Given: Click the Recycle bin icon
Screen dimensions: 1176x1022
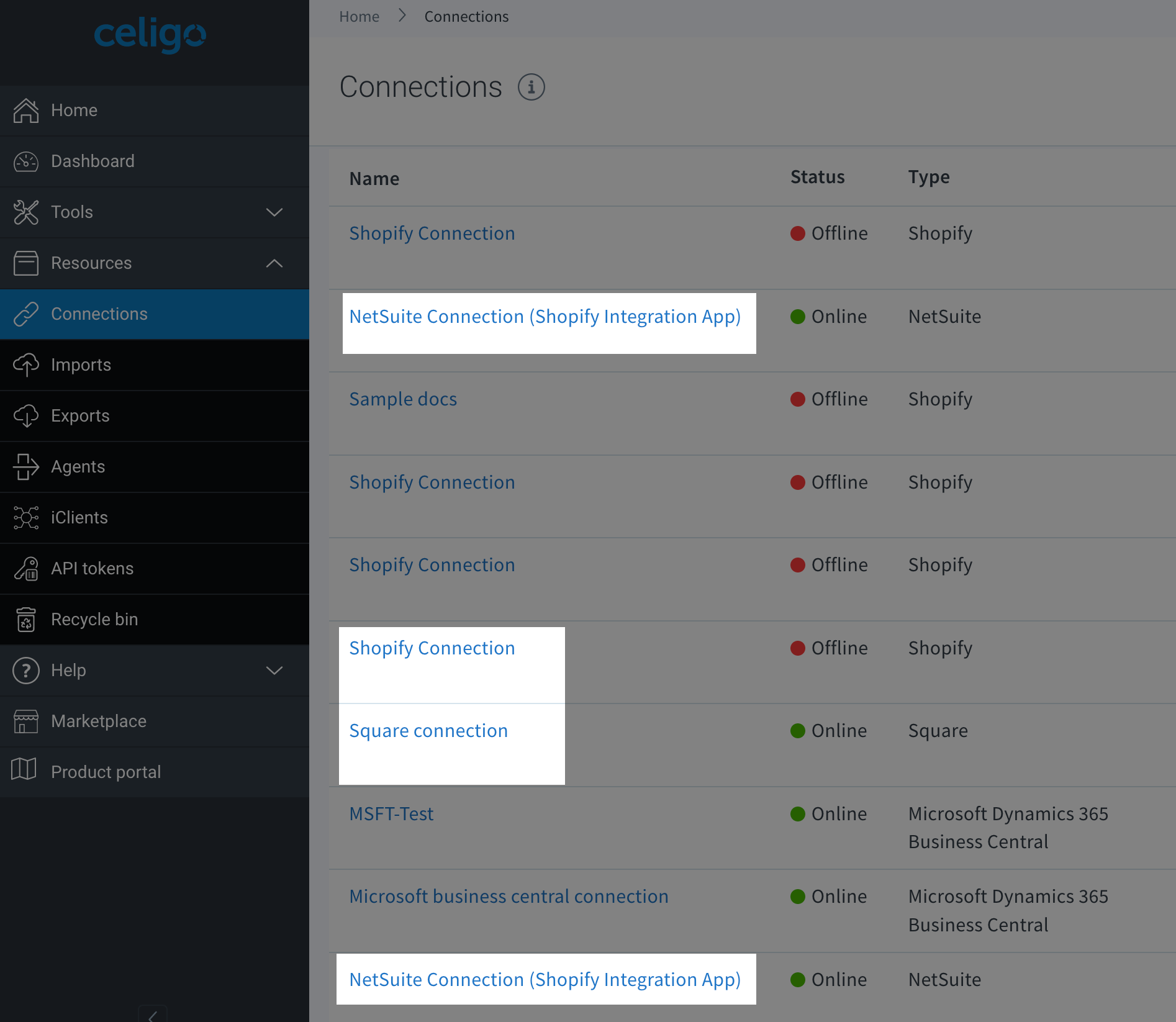Looking at the screenshot, I should 26,620.
